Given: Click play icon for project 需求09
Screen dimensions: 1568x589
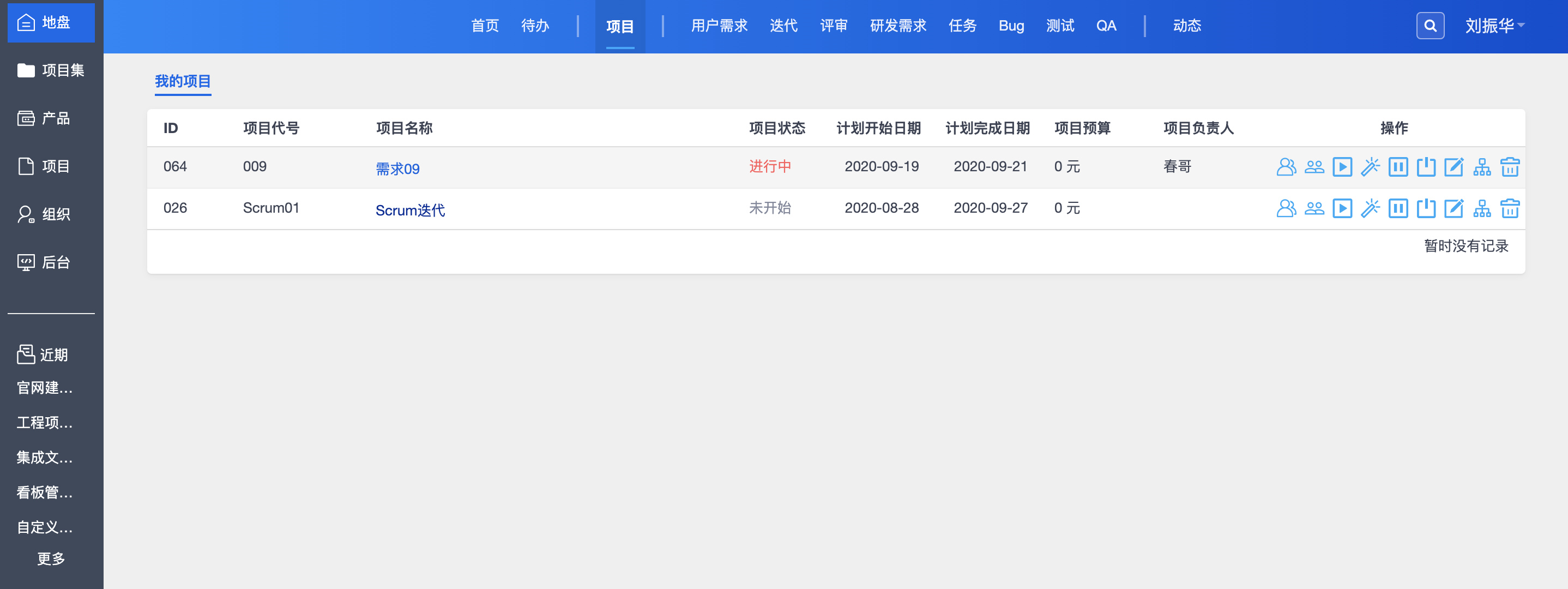Looking at the screenshot, I should [1342, 167].
